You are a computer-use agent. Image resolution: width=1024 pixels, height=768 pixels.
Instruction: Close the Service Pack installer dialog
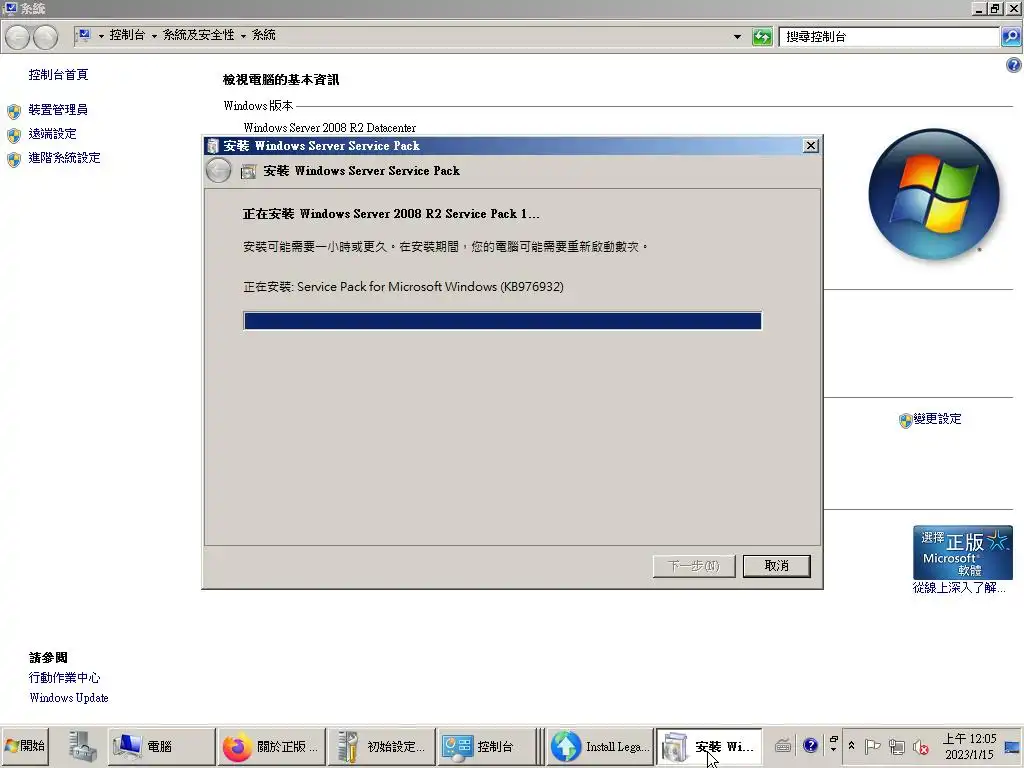coord(810,146)
